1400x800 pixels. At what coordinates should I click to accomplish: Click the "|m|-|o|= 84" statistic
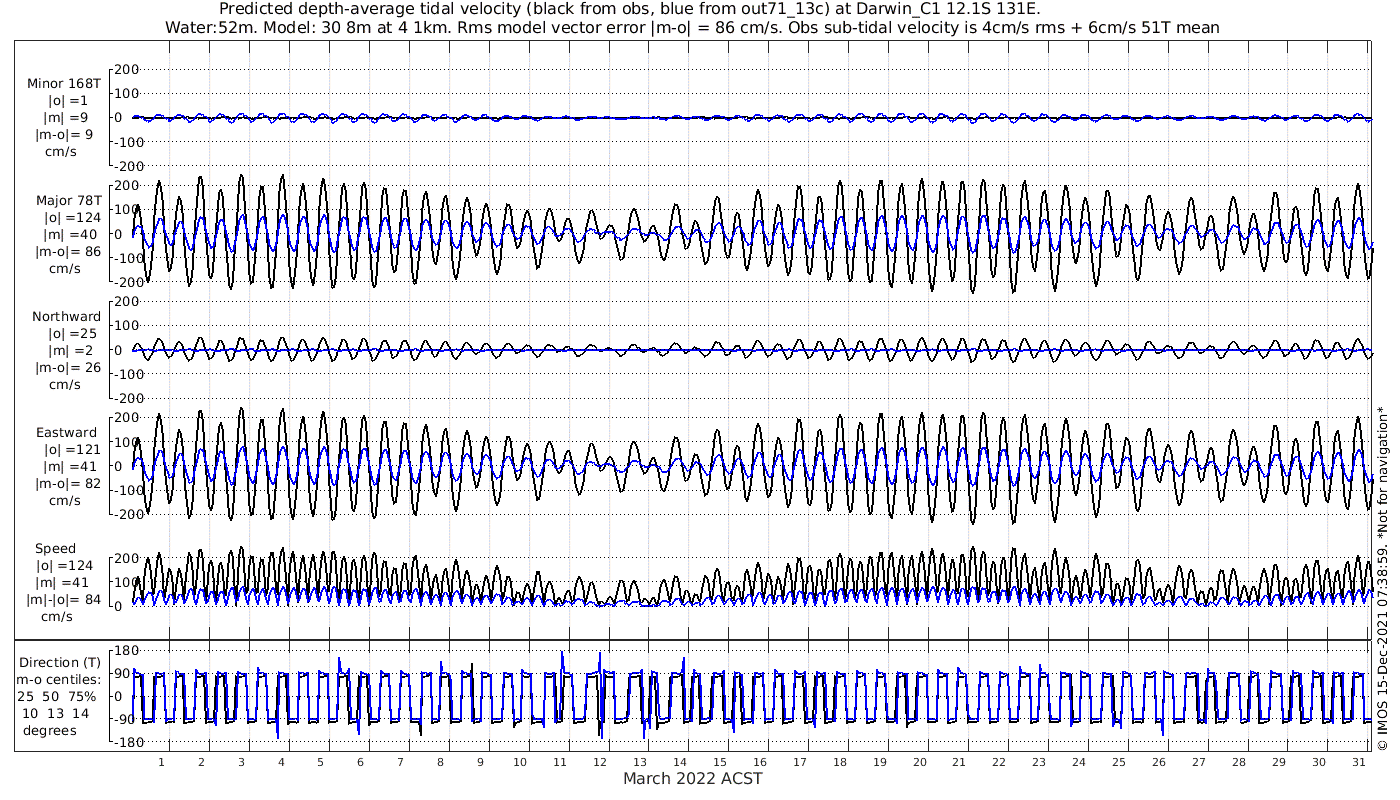(x=65, y=600)
